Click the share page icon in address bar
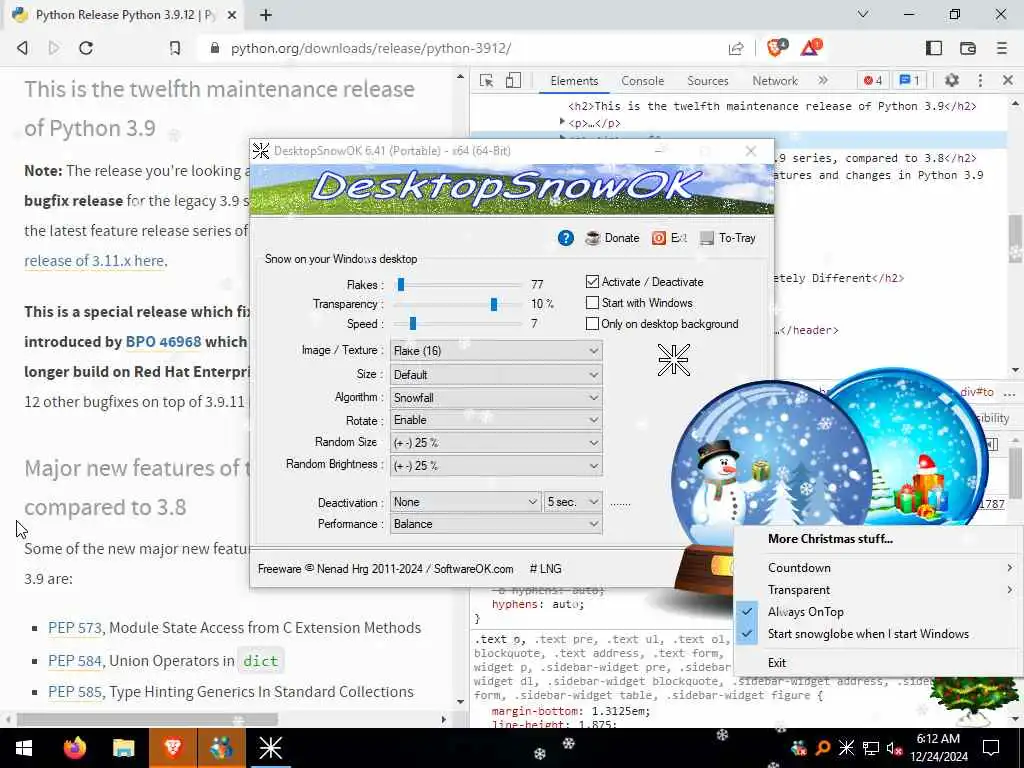 pos(736,48)
